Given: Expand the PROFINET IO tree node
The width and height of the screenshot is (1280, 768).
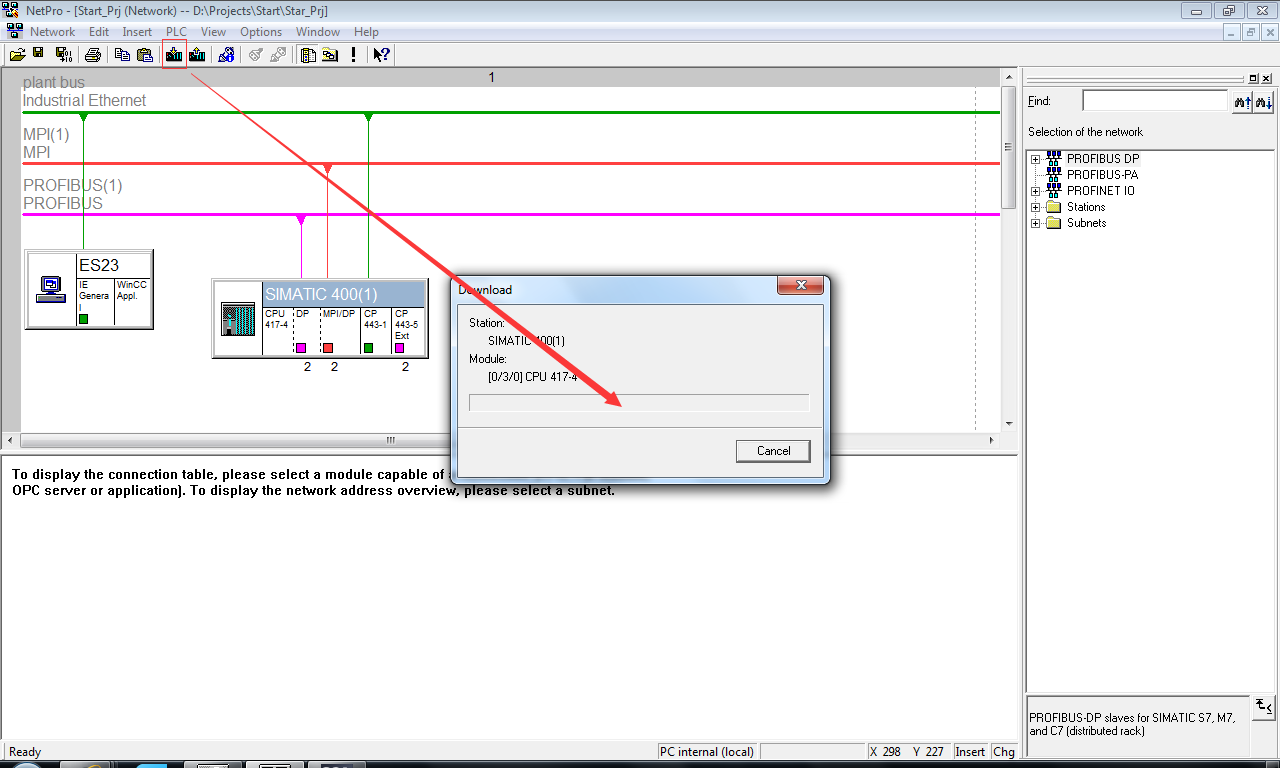Looking at the screenshot, I should [1035, 191].
